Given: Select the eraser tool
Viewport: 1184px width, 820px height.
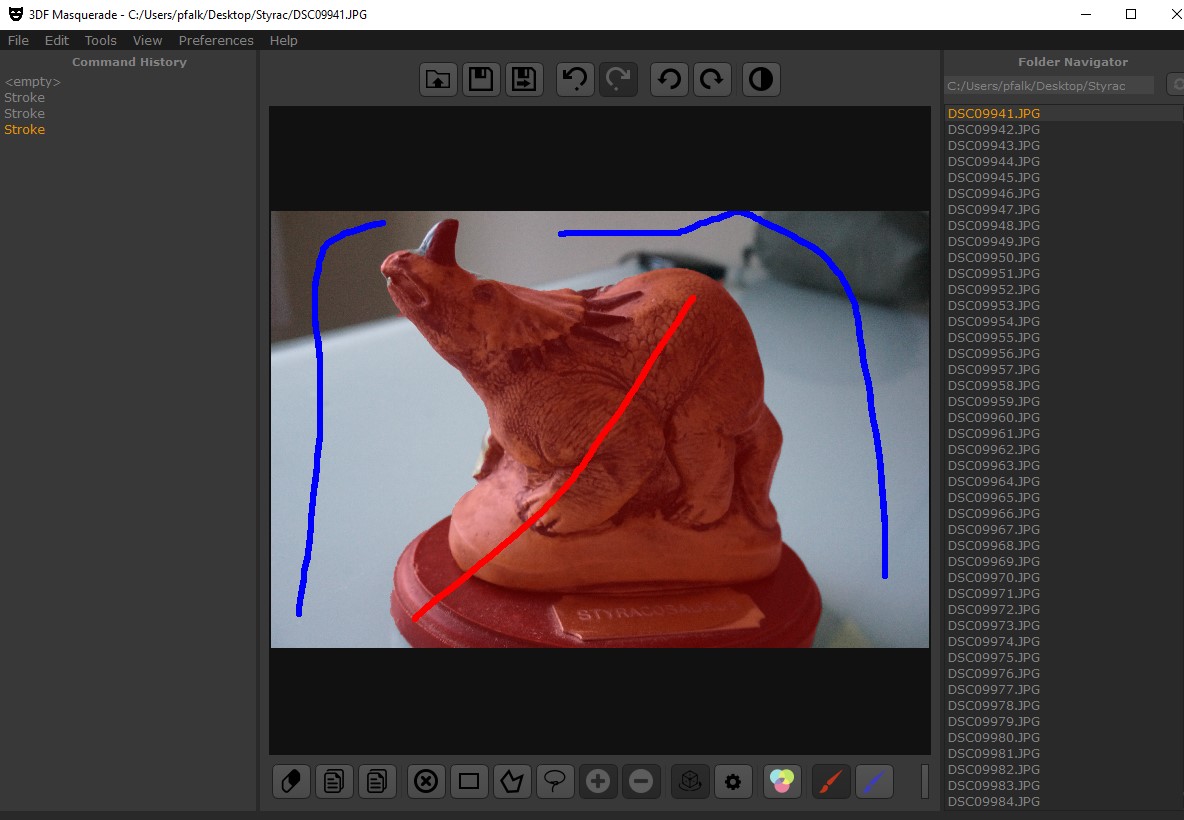Looking at the screenshot, I should click(292, 781).
